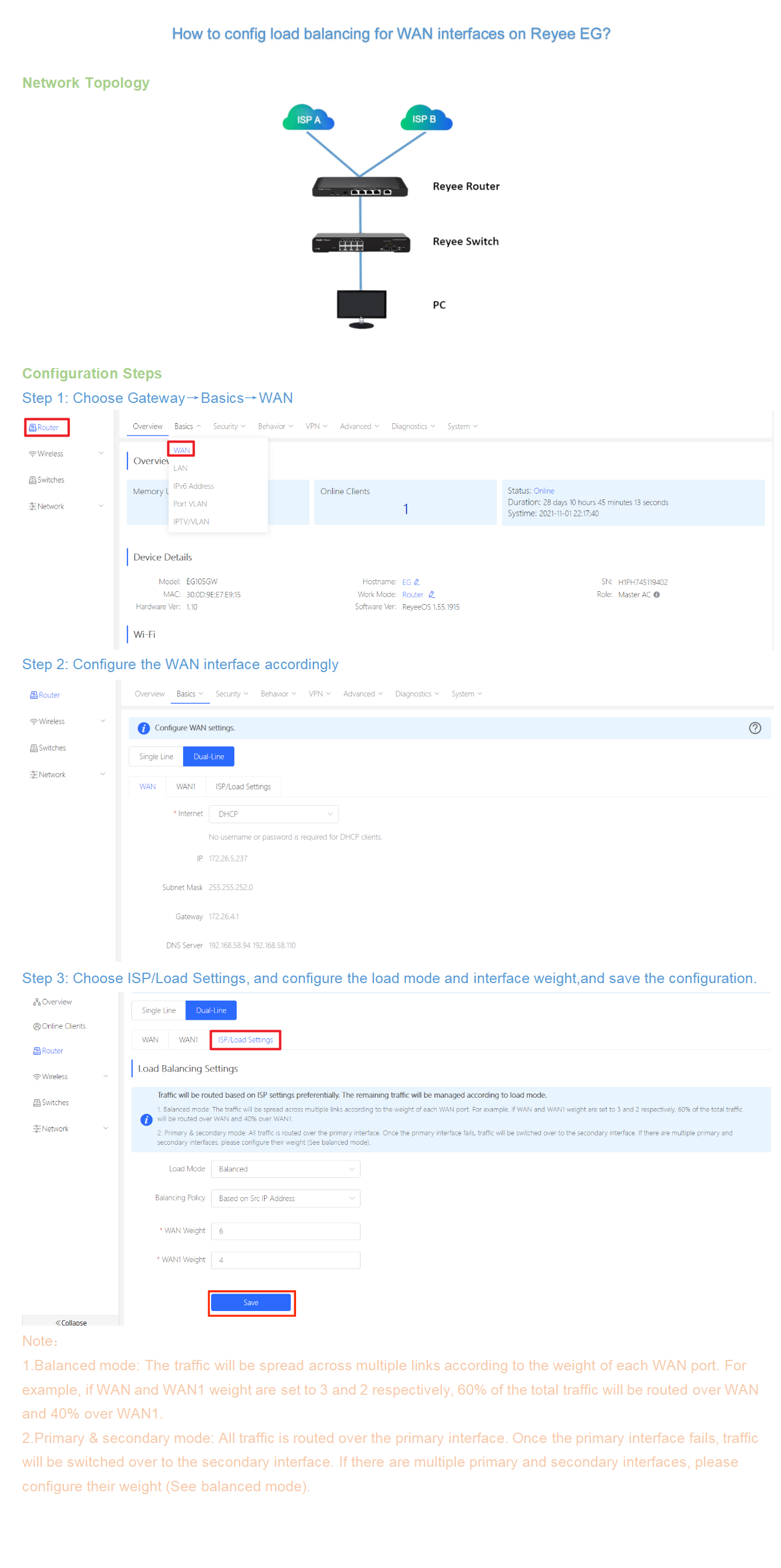781x1568 pixels.
Task: Open the Internet DHCP dropdown
Action: coord(273,814)
